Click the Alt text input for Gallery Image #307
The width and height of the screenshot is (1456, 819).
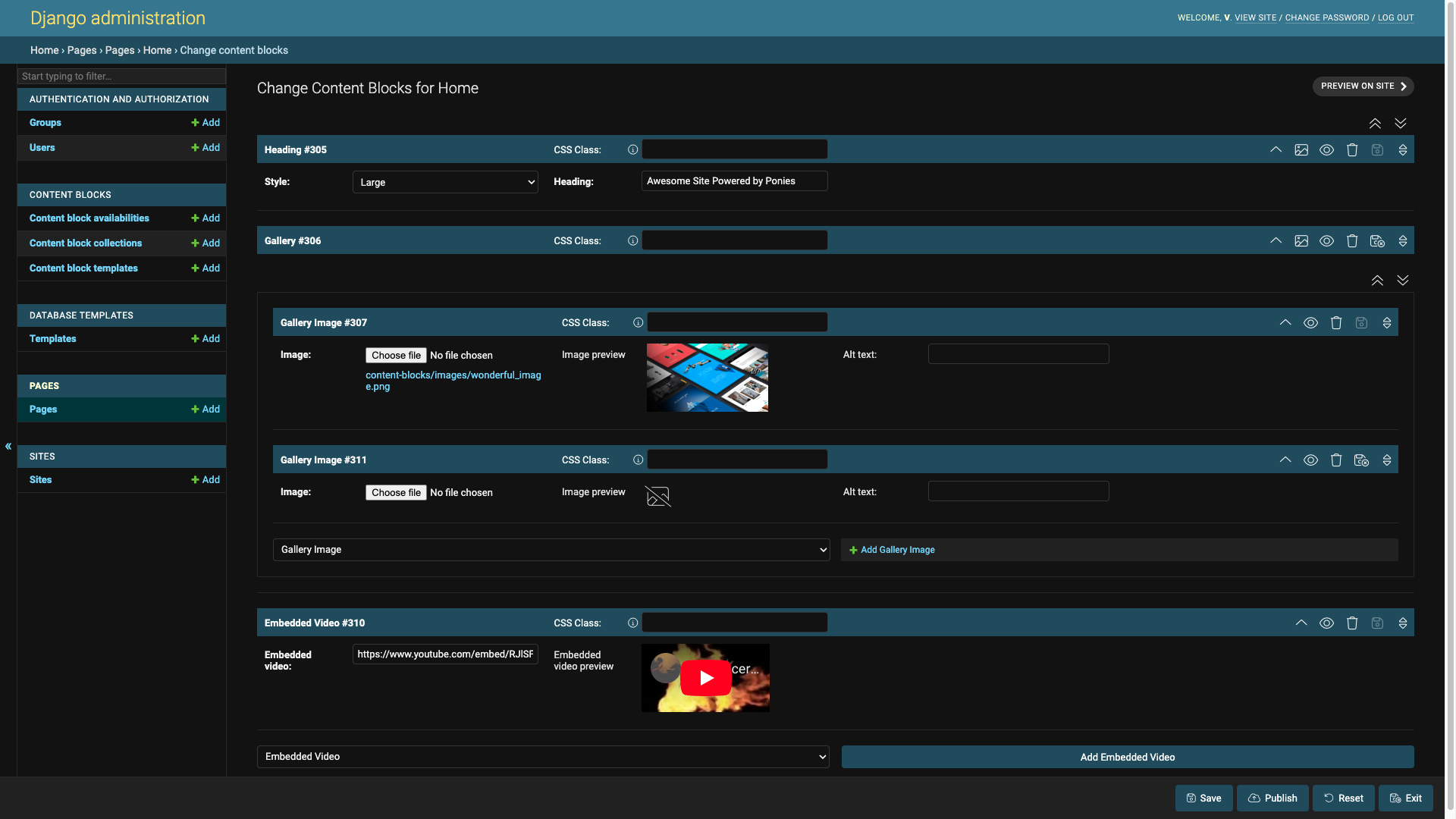coord(1018,354)
